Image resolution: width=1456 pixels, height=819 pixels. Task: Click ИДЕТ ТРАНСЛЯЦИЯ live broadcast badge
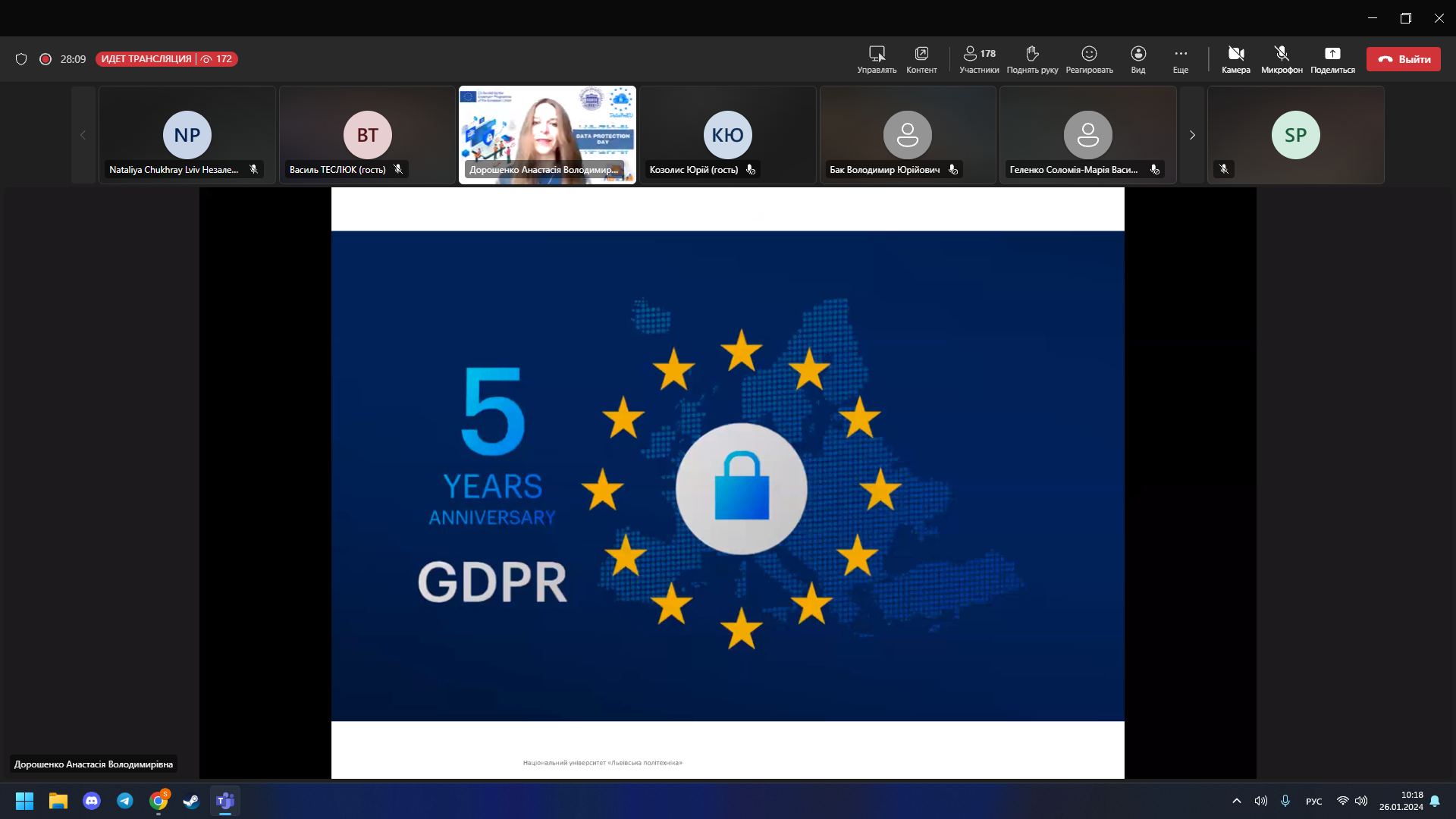(x=146, y=59)
